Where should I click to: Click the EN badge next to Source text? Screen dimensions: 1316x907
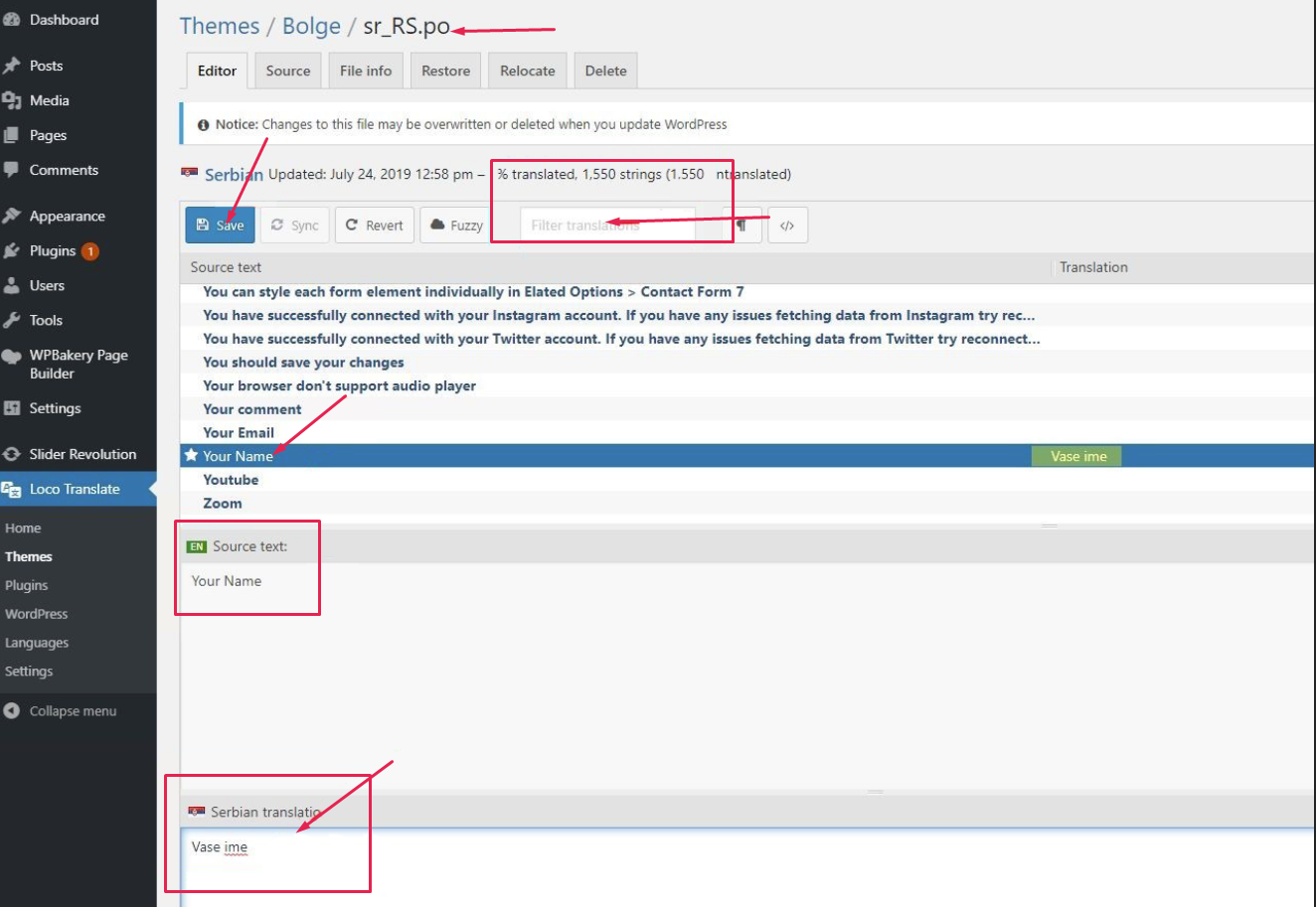tap(197, 546)
